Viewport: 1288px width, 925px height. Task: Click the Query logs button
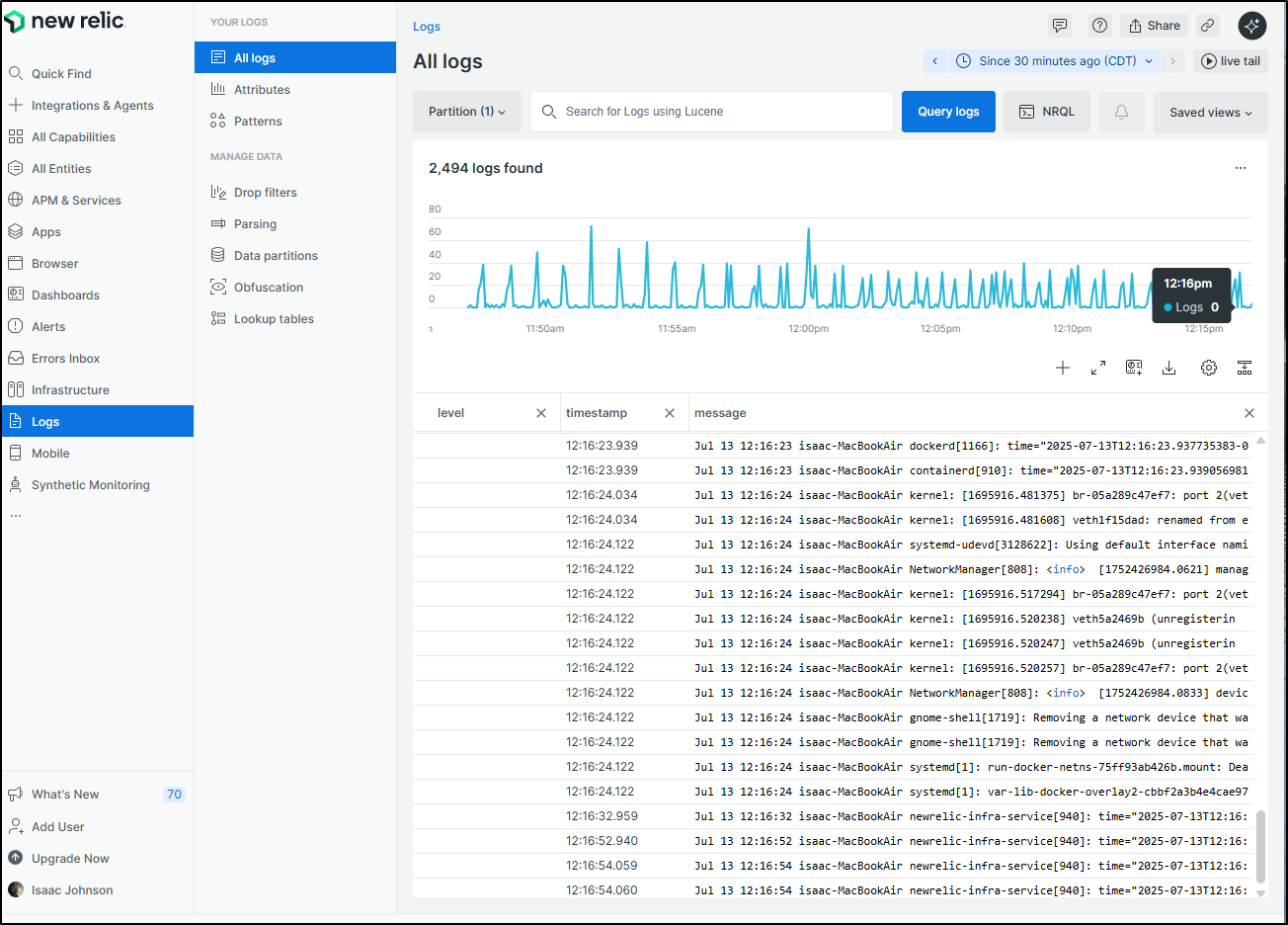point(948,112)
